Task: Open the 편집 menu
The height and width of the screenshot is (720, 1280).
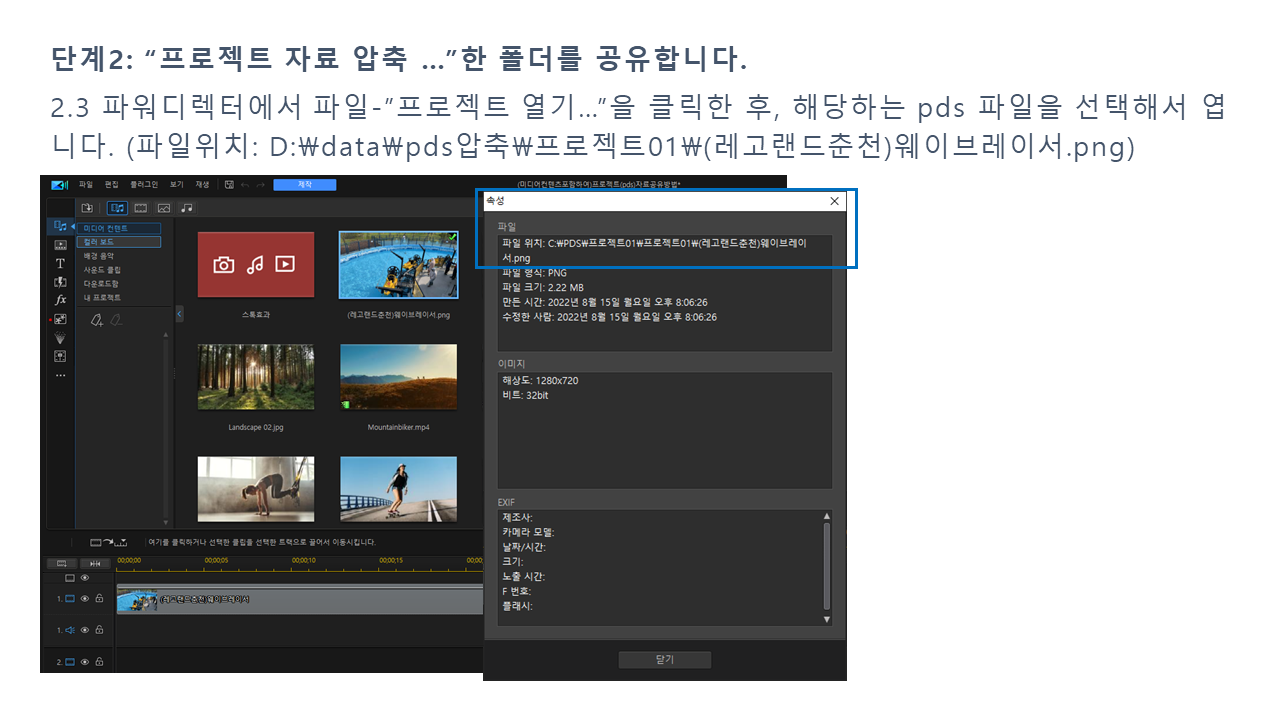Action: point(112,185)
